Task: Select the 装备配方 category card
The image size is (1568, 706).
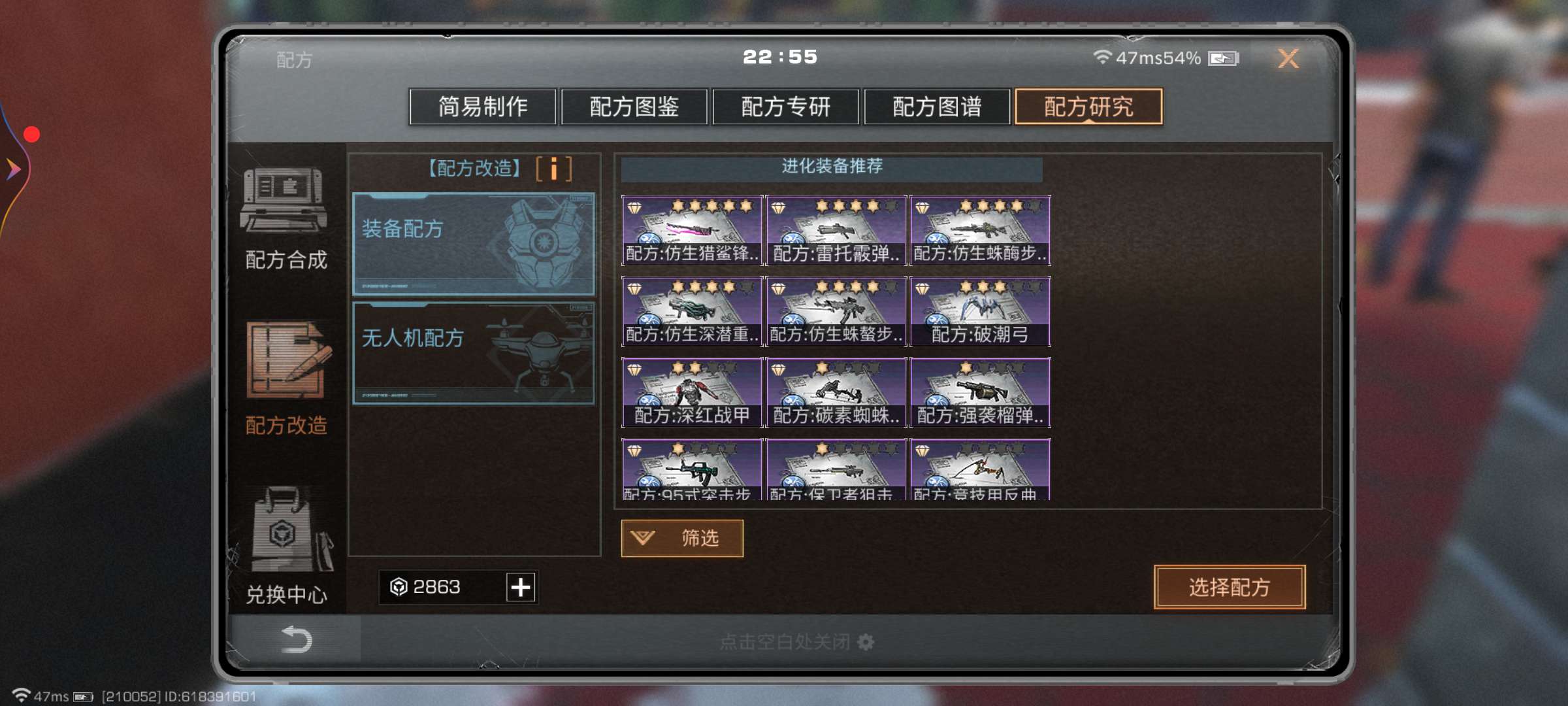Action: pyautogui.click(x=474, y=244)
